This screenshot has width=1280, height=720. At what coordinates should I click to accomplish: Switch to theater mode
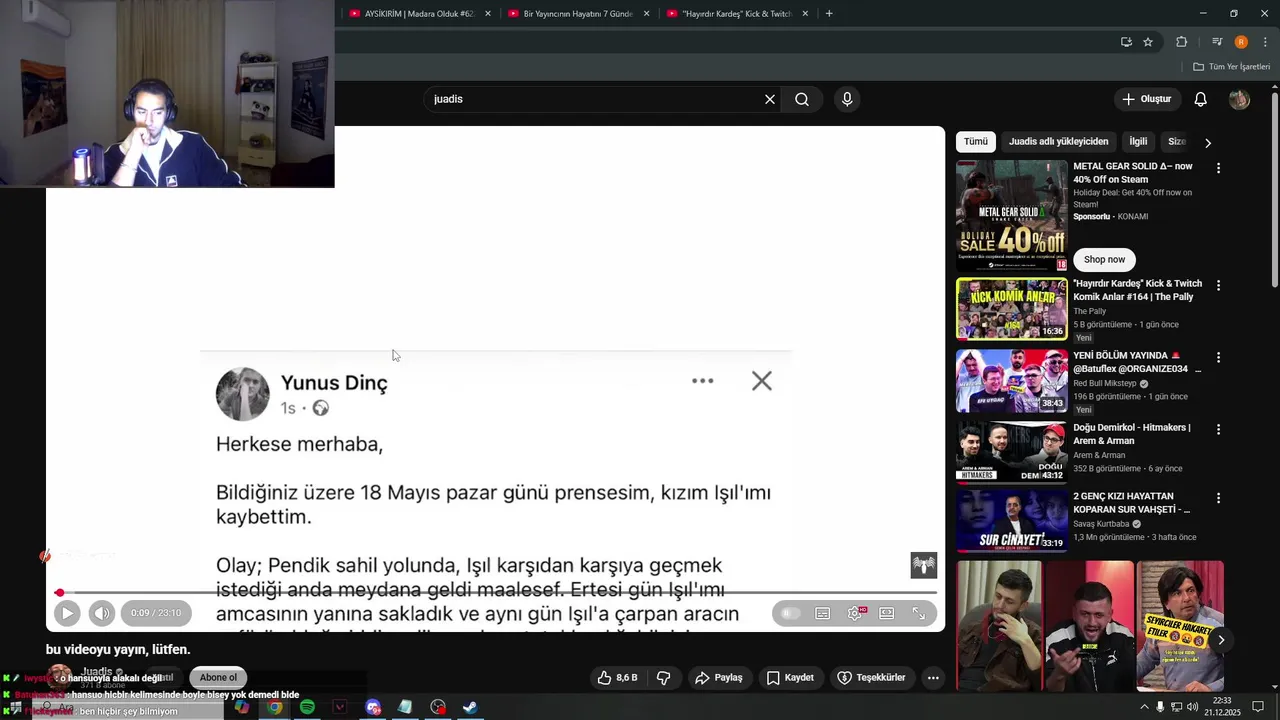(x=887, y=613)
